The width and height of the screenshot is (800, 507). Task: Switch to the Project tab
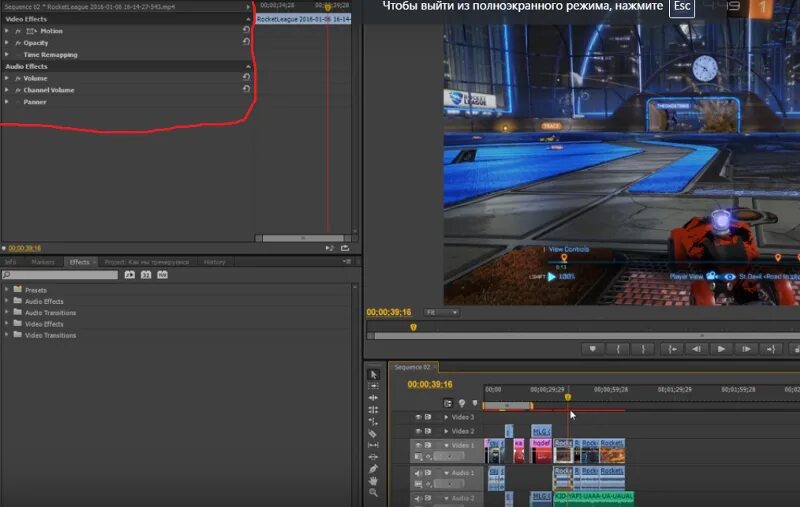coord(146,262)
